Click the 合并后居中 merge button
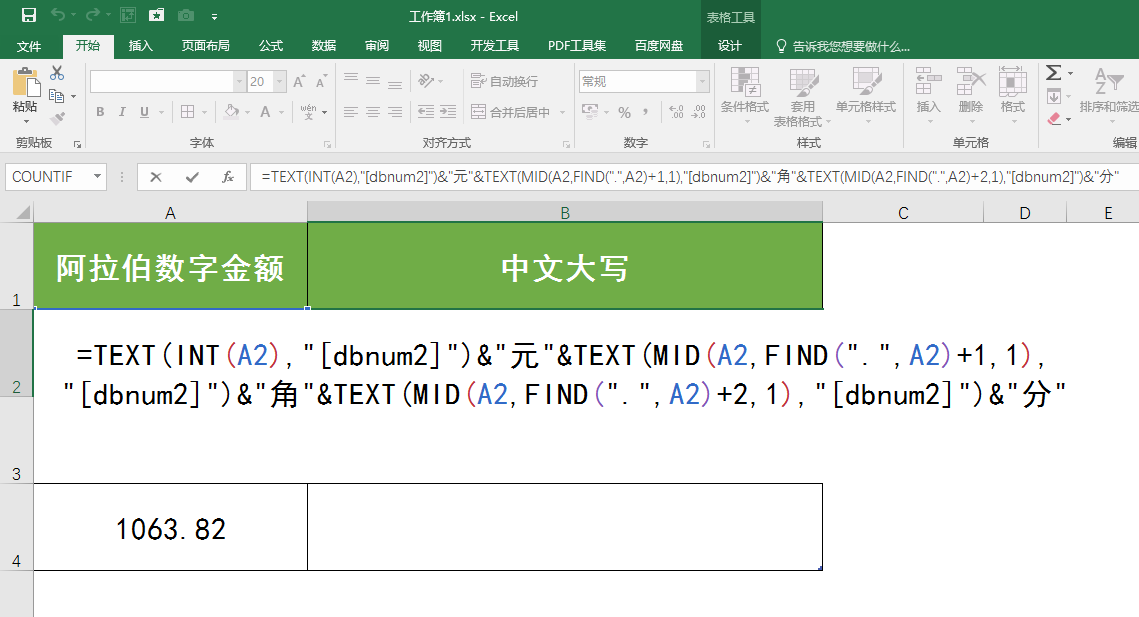 (x=511, y=112)
